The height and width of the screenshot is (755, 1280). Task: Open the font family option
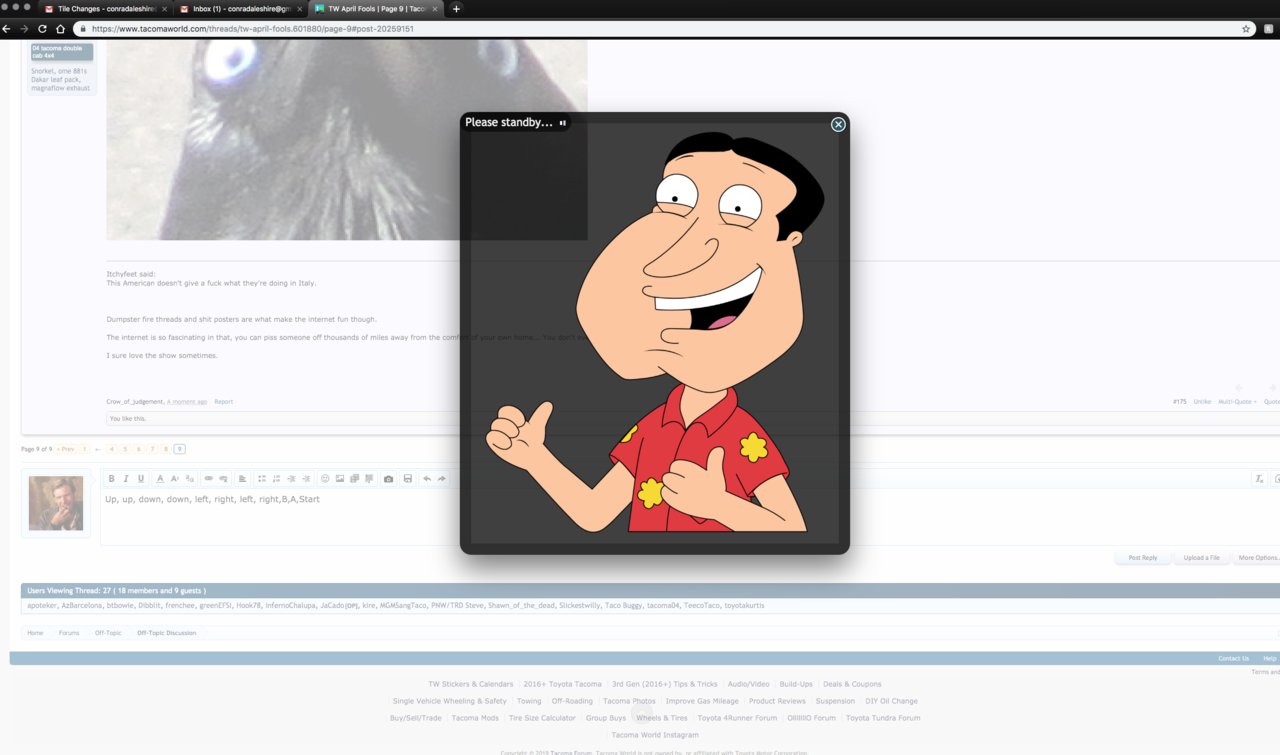[190, 479]
